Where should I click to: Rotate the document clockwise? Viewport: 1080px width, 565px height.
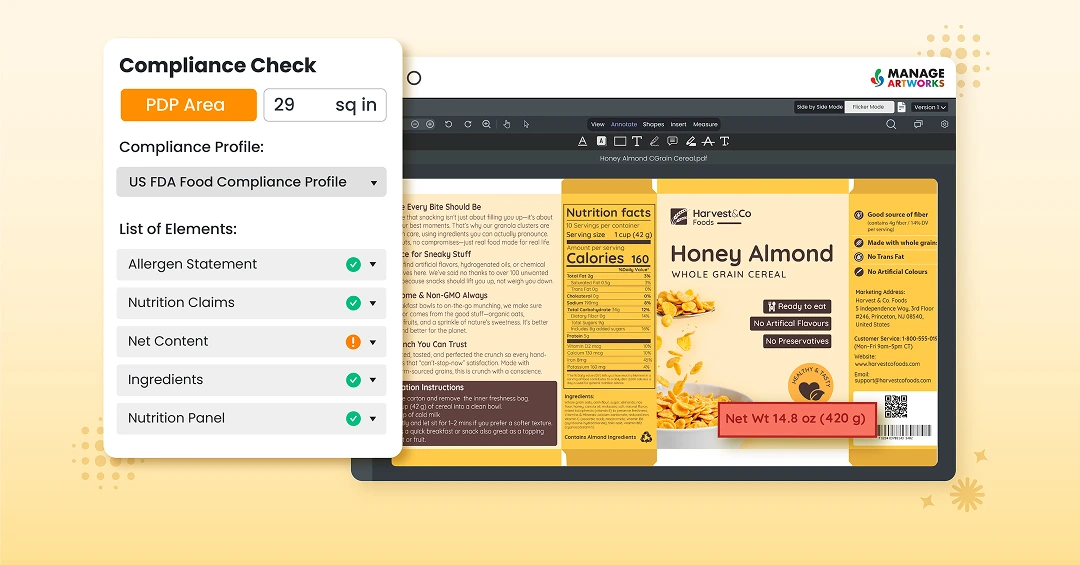click(468, 125)
